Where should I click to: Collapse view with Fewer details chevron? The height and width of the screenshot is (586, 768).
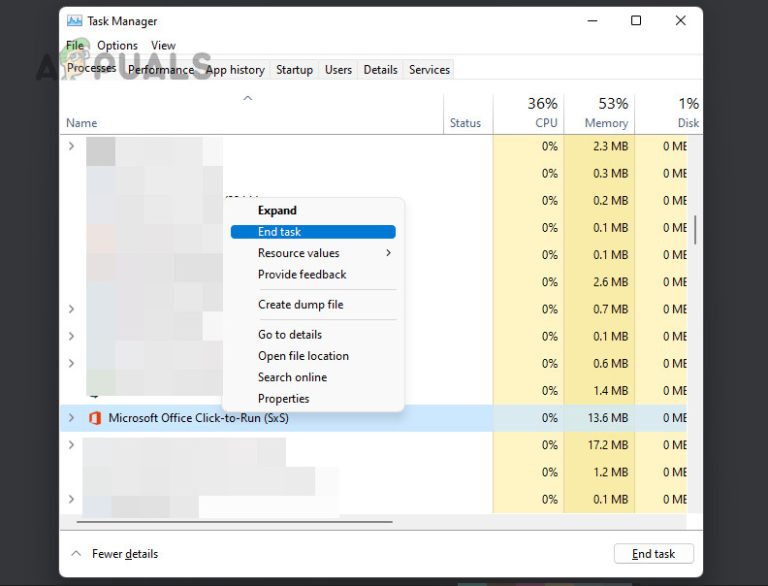(76, 553)
